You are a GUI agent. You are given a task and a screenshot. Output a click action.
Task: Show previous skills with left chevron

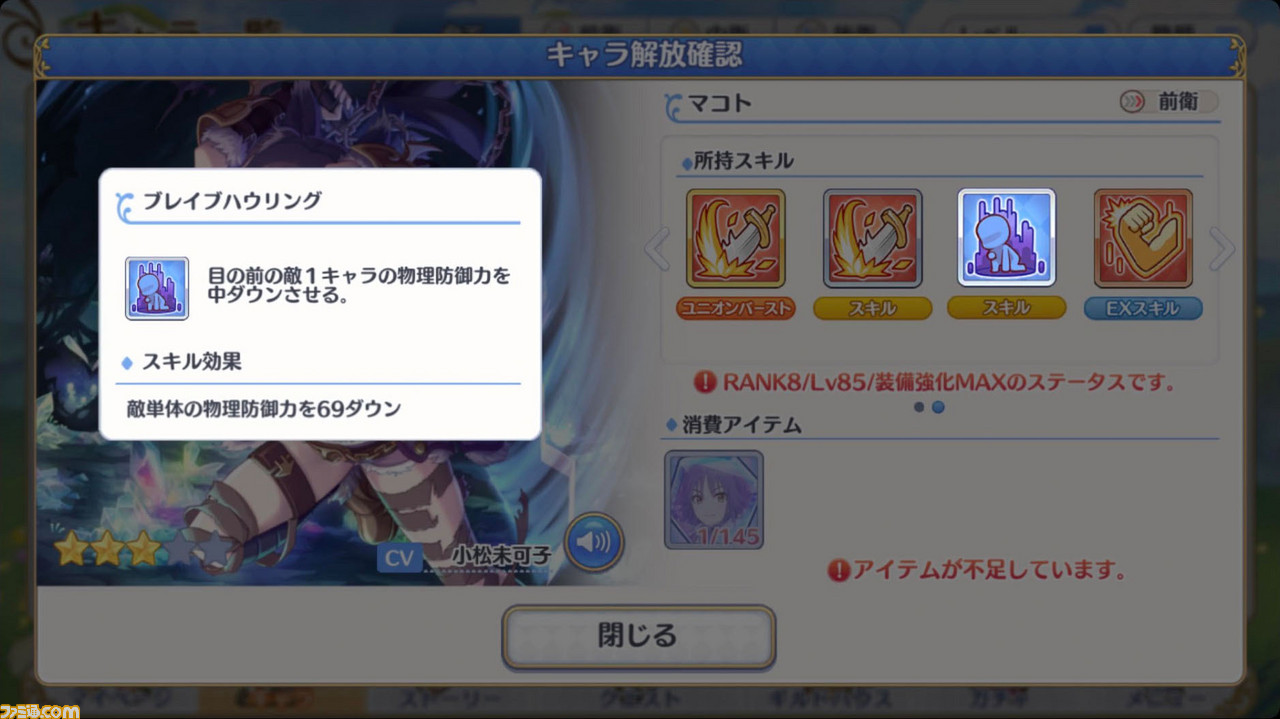(x=657, y=249)
